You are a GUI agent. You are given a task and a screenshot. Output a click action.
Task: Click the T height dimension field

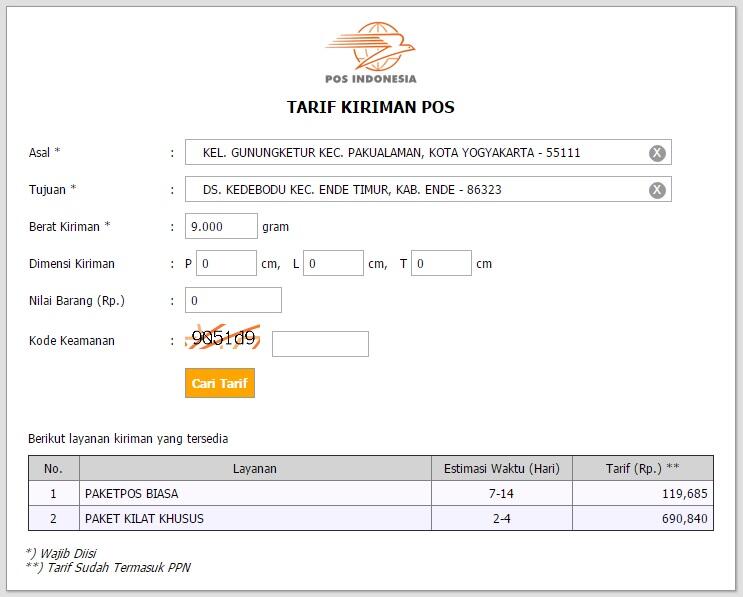[x=441, y=263]
